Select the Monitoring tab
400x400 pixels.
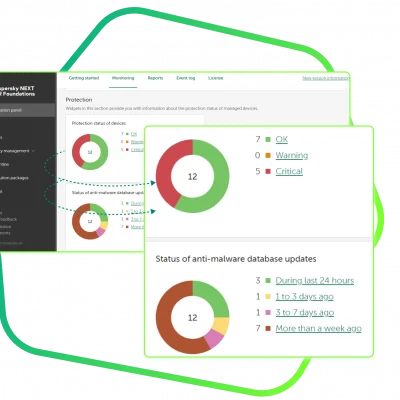[x=123, y=78]
